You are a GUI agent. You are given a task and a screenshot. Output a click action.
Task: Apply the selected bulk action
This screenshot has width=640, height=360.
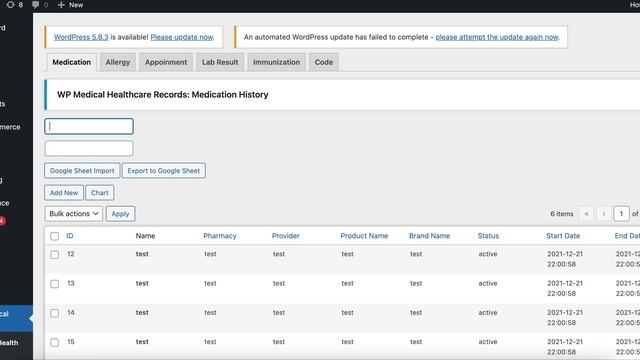pyautogui.click(x=120, y=214)
